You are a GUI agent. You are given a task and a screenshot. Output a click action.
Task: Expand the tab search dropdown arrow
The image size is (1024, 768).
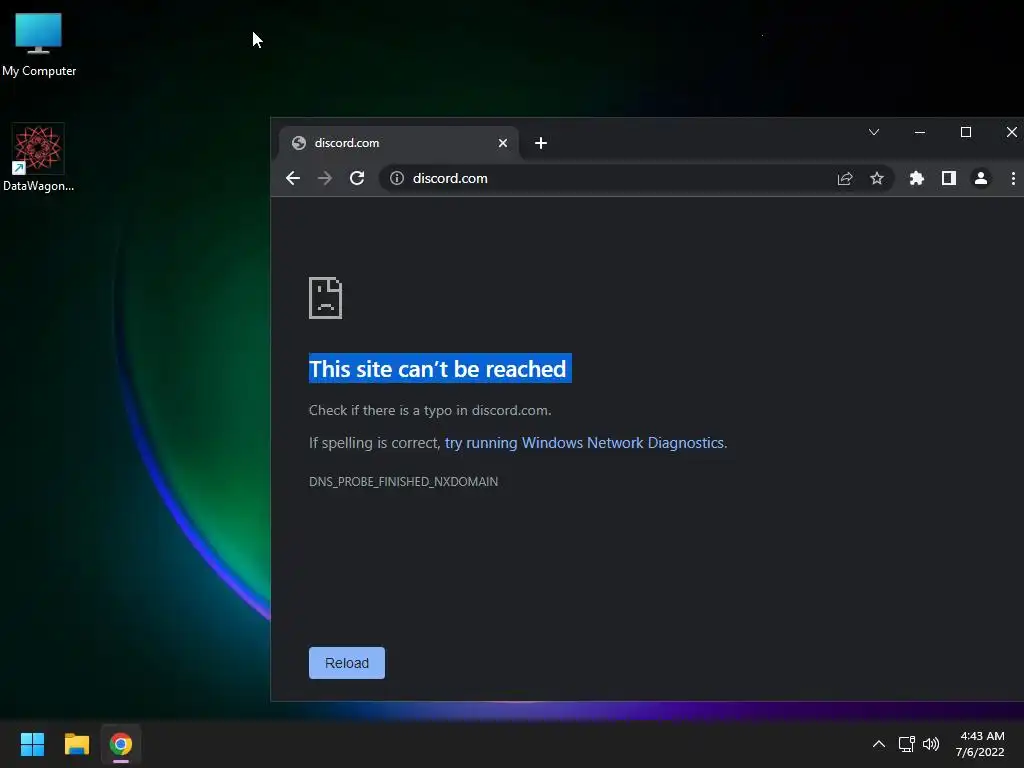point(874,133)
